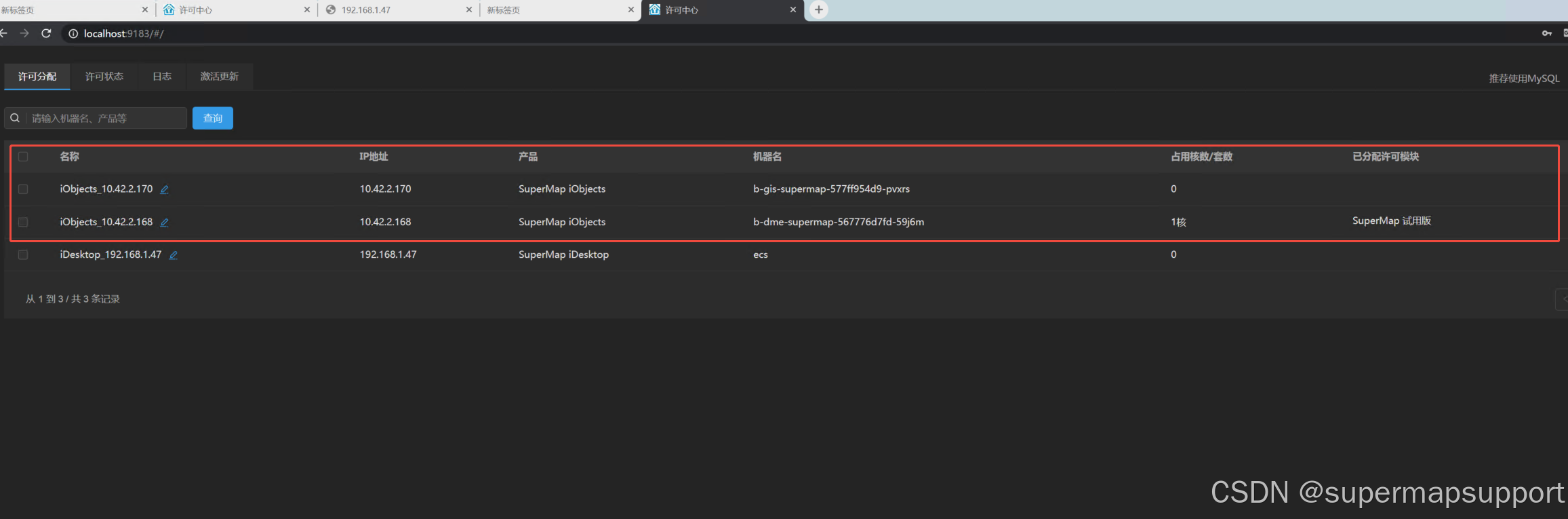The height and width of the screenshot is (519, 1568).
Task: Close the first 许可中心 tab
Action: click(307, 9)
